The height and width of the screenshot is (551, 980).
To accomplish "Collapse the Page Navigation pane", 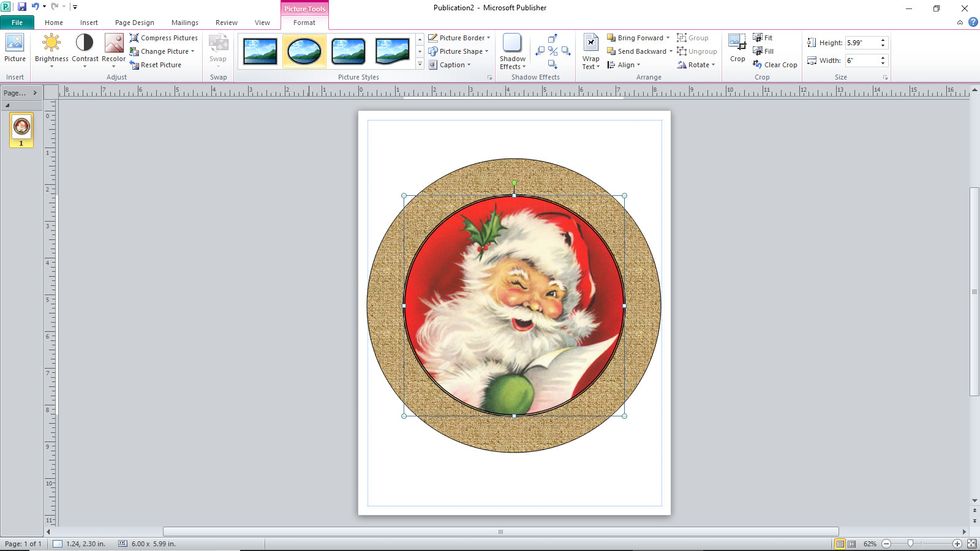I will 35,92.
